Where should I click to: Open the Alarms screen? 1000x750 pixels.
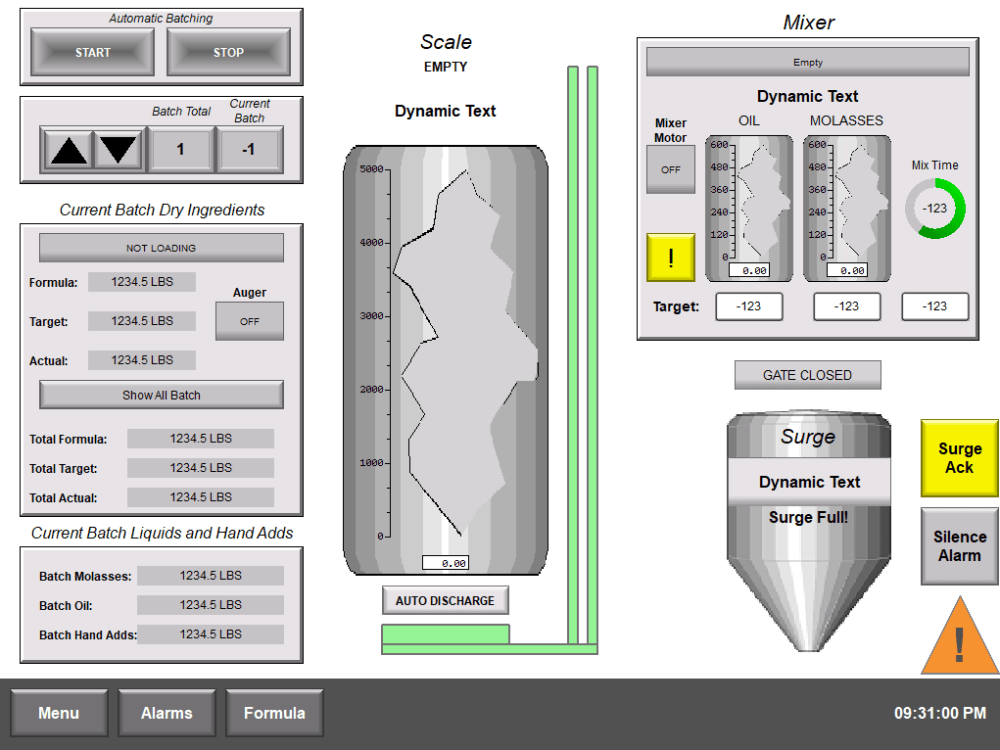point(166,713)
